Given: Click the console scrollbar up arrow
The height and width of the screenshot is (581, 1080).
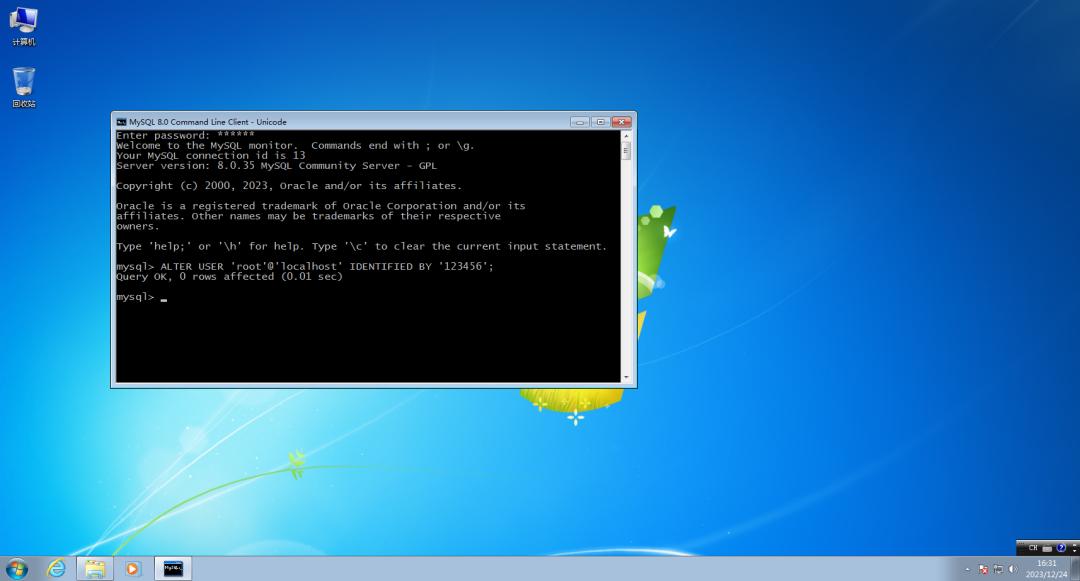Looking at the screenshot, I should (x=626, y=136).
